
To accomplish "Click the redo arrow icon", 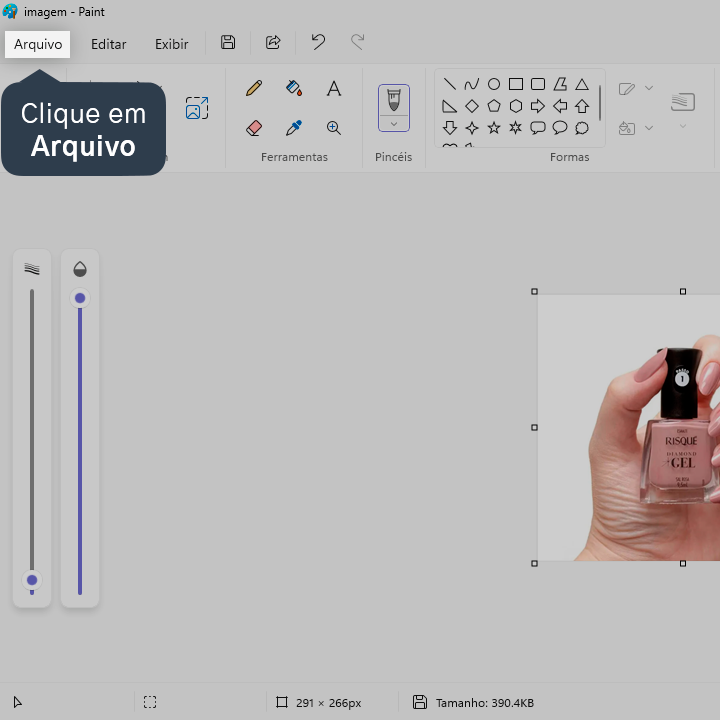I will (358, 42).
